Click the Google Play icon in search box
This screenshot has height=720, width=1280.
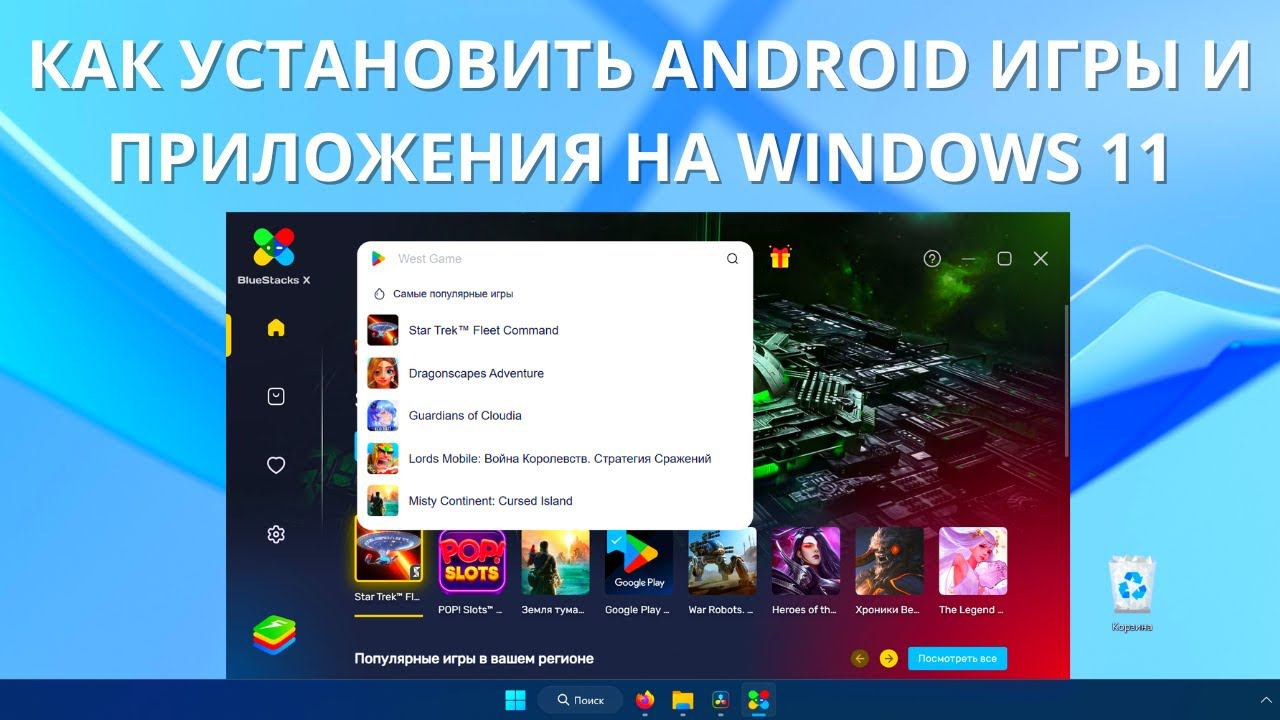tap(378, 258)
